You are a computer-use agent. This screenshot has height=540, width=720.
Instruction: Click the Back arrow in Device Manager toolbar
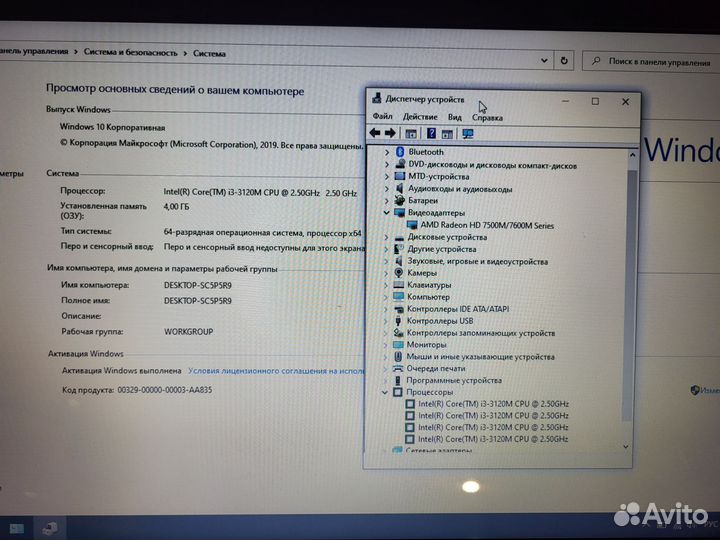375,133
